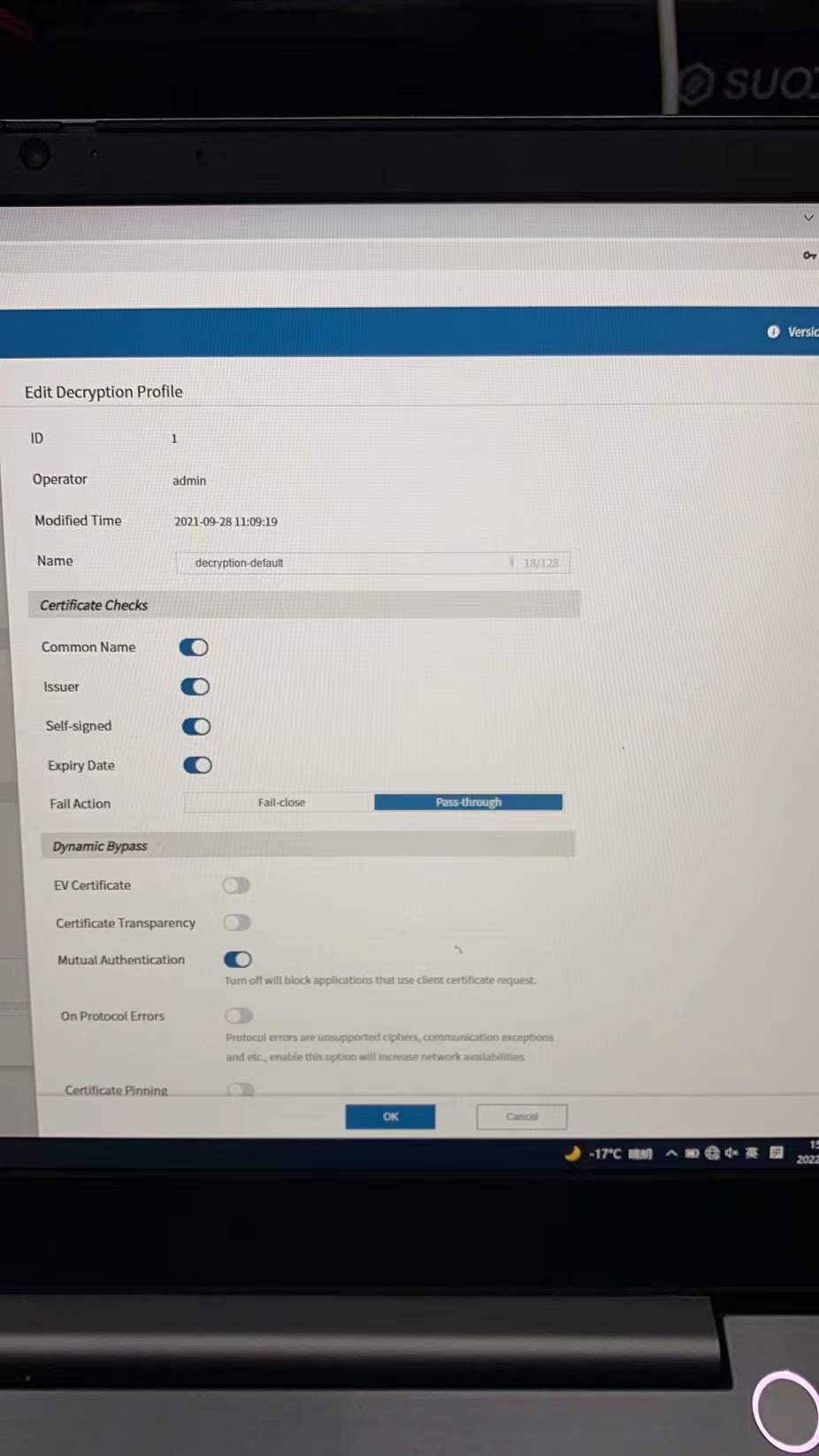819x1456 pixels.
Task: Enable the On Protocol Errors bypass
Action: [x=239, y=1015]
